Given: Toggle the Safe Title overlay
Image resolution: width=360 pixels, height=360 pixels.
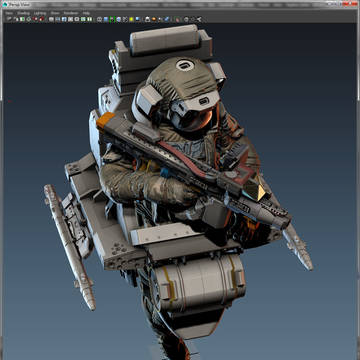Looking at the screenshot, I should 89,19.
